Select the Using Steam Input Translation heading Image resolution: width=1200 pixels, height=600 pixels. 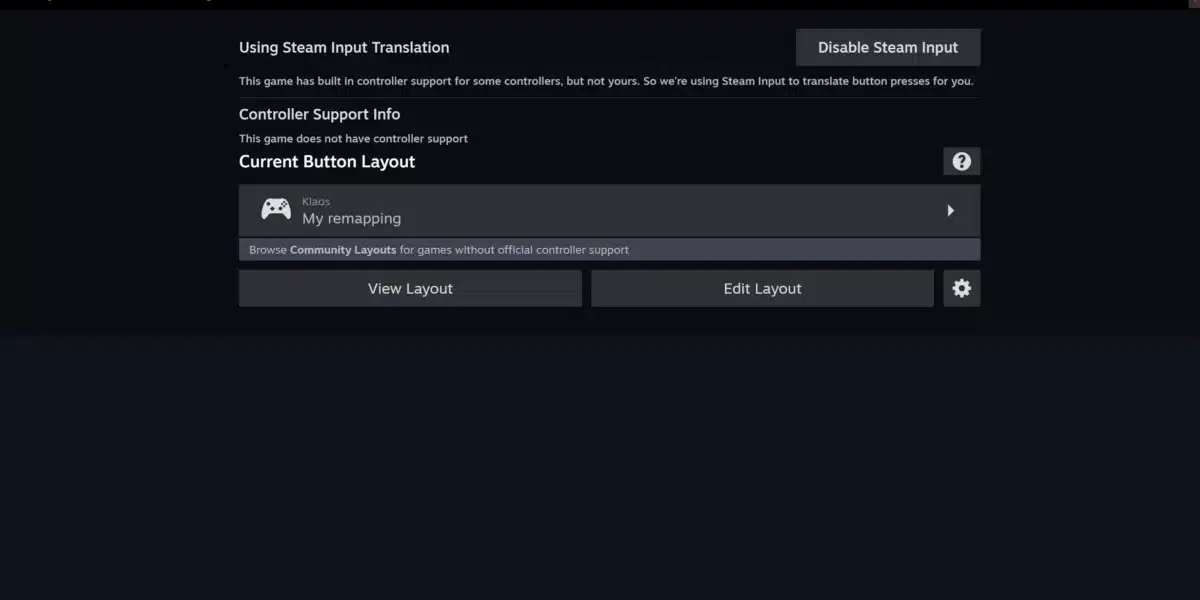[x=344, y=47]
